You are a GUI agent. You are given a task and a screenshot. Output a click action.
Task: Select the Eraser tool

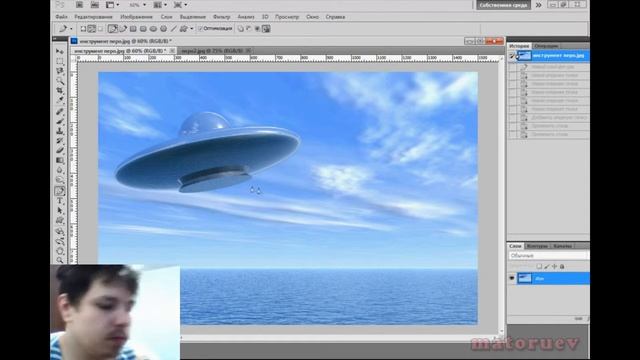pyautogui.click(x=60, y=151)
